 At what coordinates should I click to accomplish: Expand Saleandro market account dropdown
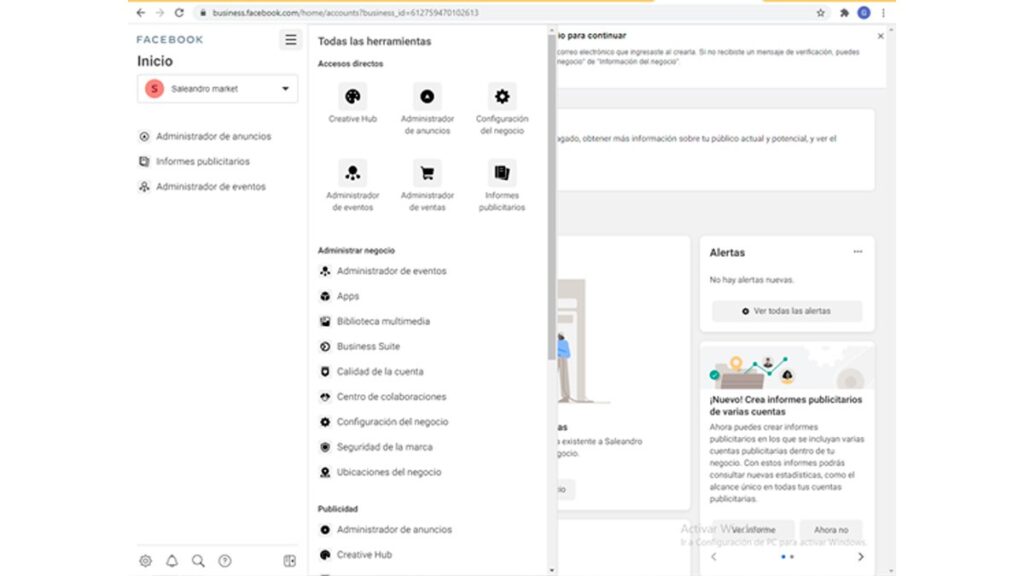coord(217,89)
